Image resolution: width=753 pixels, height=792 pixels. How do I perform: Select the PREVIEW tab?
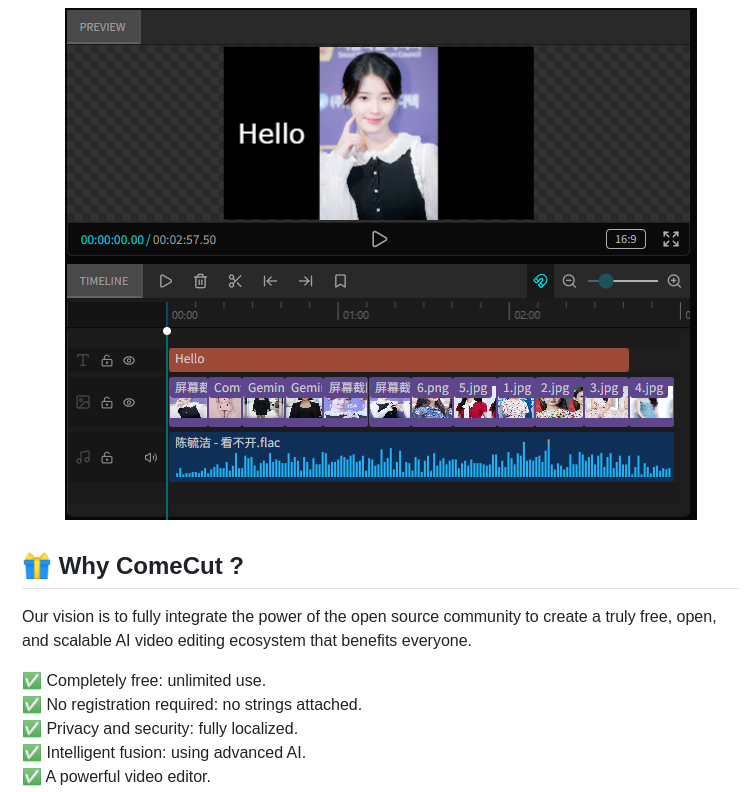pyautogui.click(x=103, y=27)
